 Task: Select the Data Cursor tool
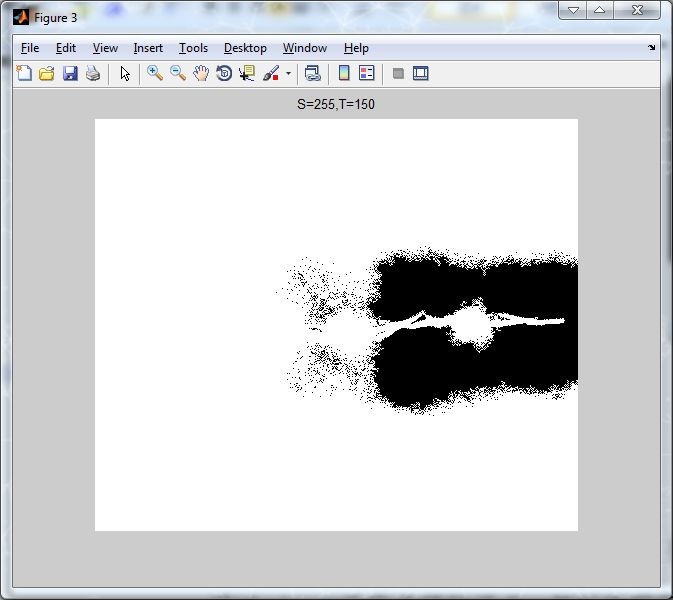pyautogui.click(x=247, y=73)
